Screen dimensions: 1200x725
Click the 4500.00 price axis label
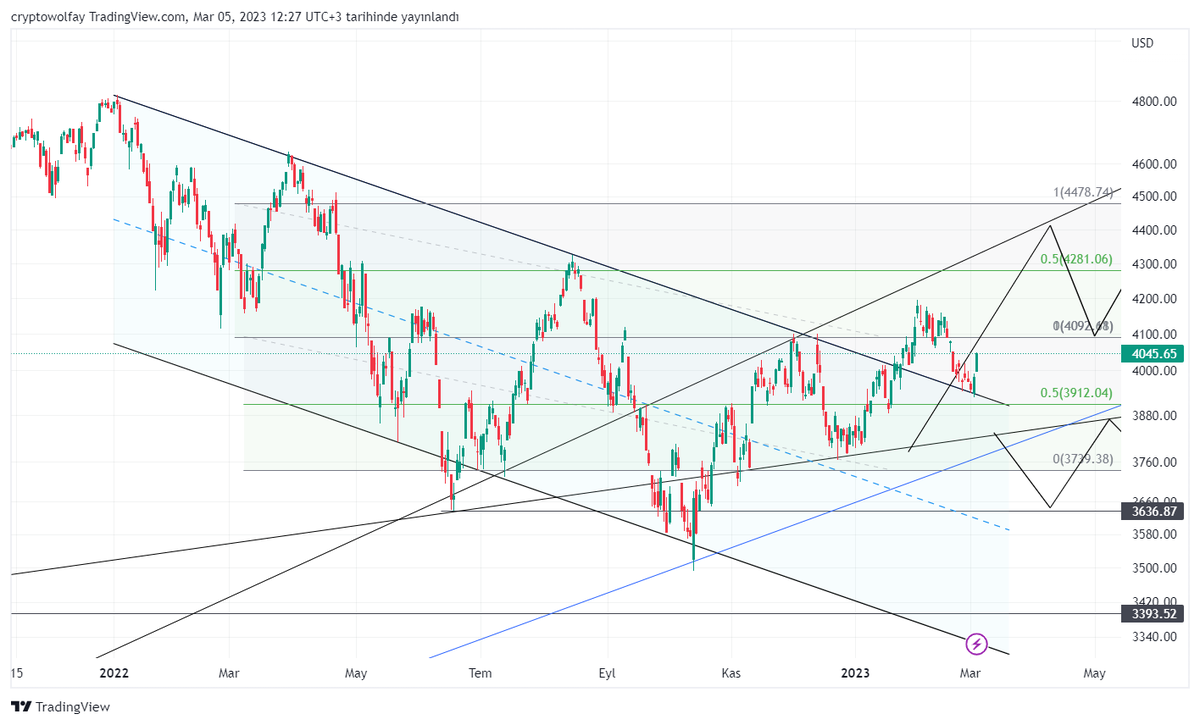point(1153,196)
